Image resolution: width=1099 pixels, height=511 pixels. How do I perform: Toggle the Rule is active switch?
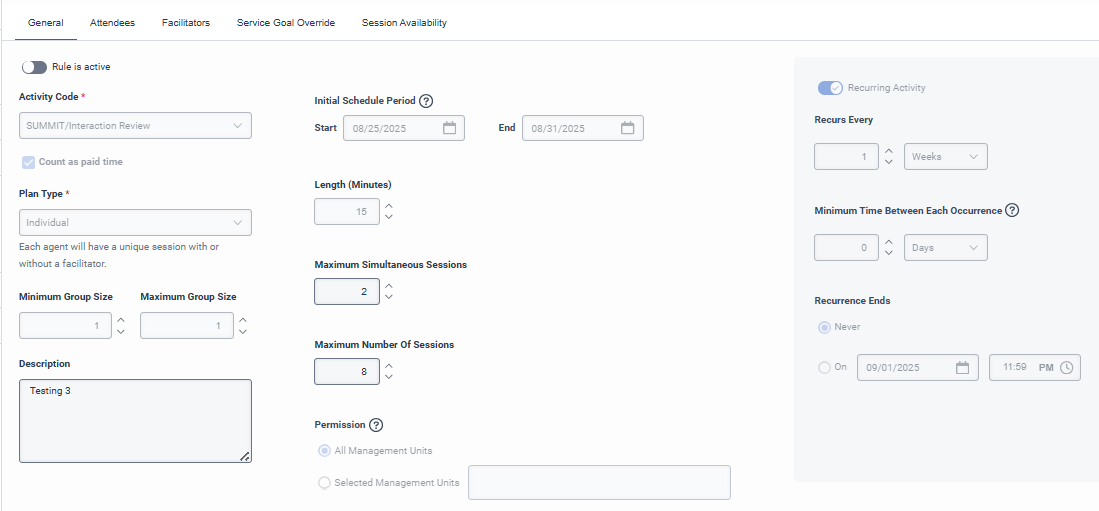(x=34, y=67)
